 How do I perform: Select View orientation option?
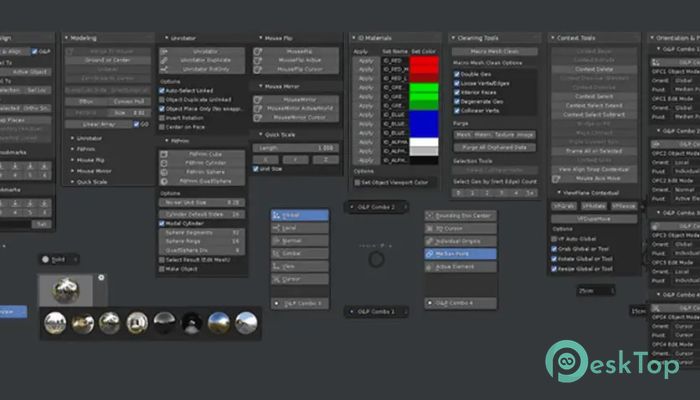pyautogui.click(x=300, y=266)
